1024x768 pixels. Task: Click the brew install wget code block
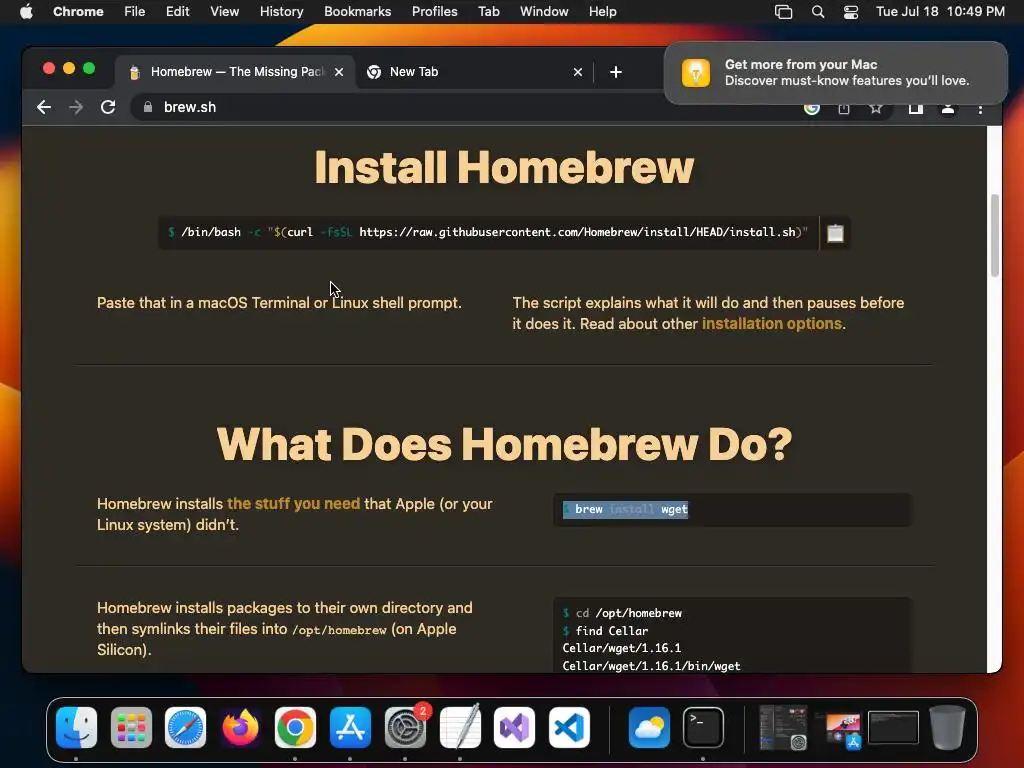coord(732,509)
